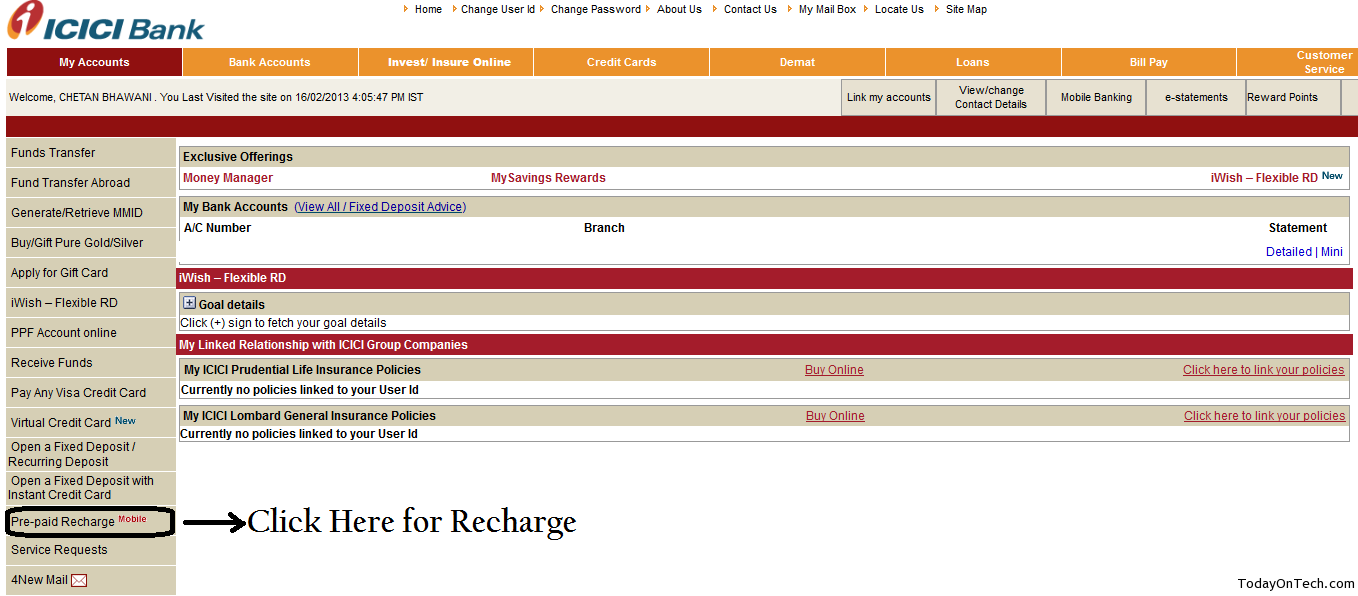The width and height of the screenshot is (1358, 596).
Task: Open My Mail Box link
Action: click(827, 9)
